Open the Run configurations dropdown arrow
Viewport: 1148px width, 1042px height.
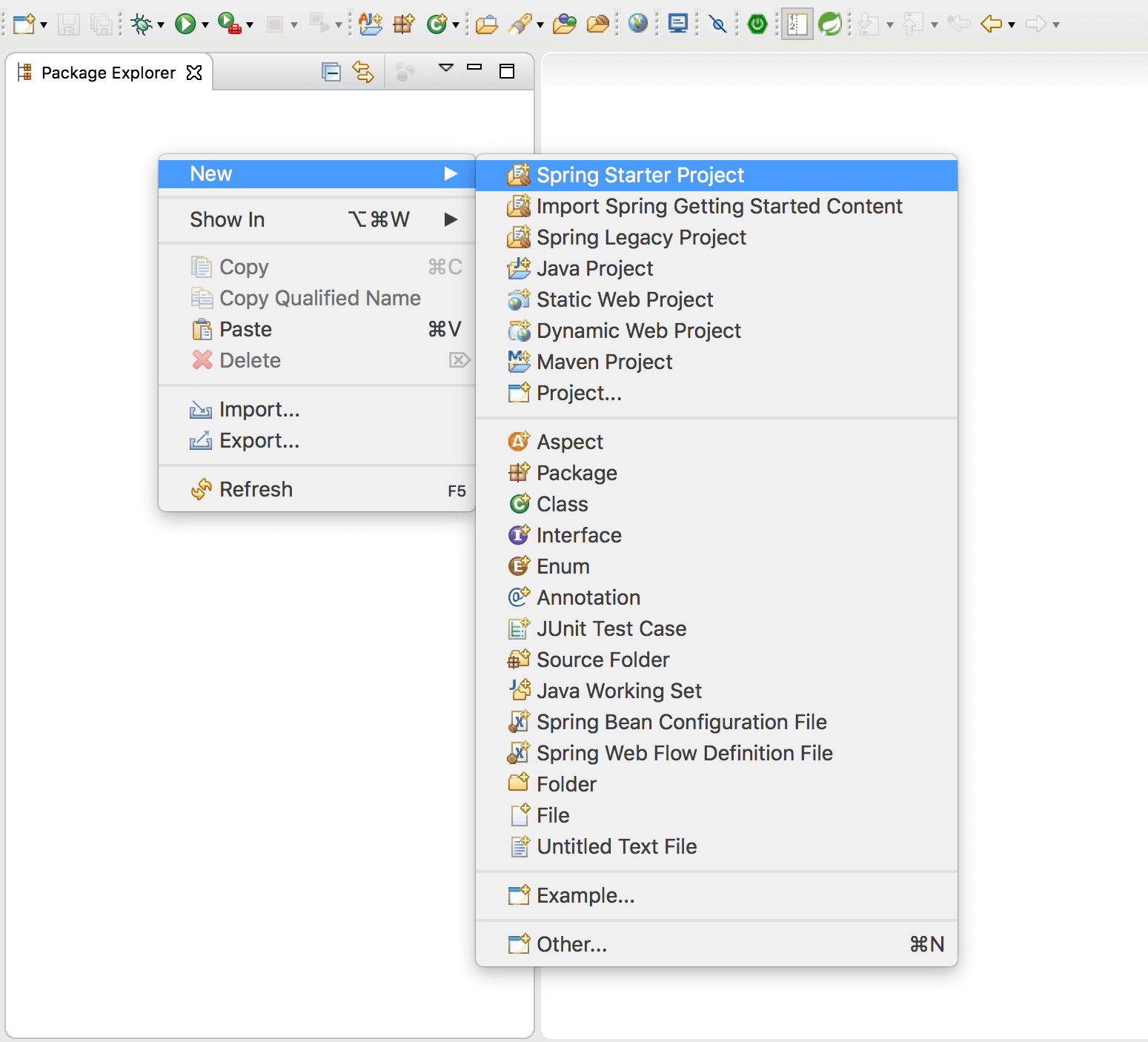point(205,25)
